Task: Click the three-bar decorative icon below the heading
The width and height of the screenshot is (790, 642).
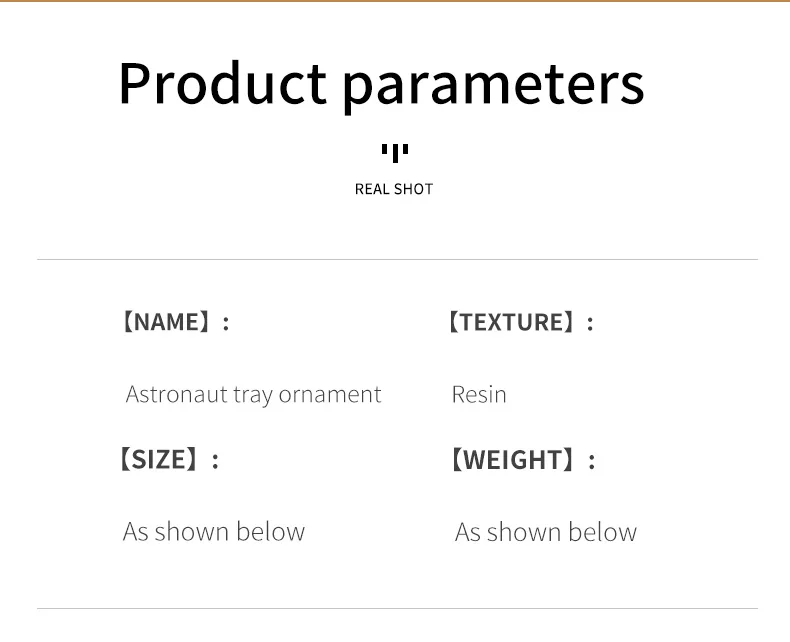Action: (x=395, y=153)
